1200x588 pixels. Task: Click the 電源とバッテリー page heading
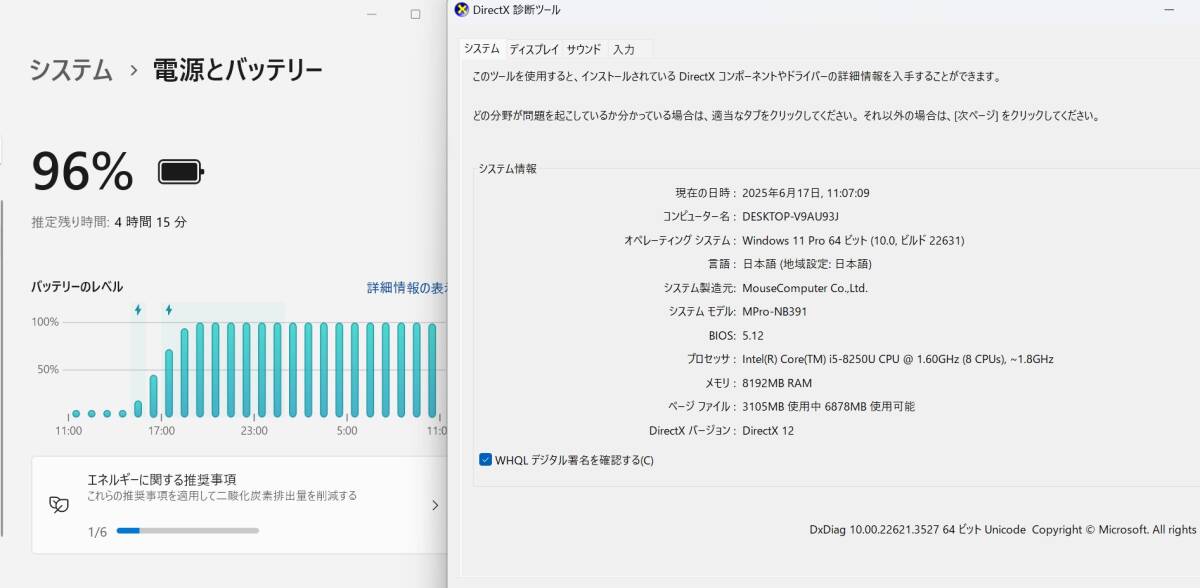(237, 70)
